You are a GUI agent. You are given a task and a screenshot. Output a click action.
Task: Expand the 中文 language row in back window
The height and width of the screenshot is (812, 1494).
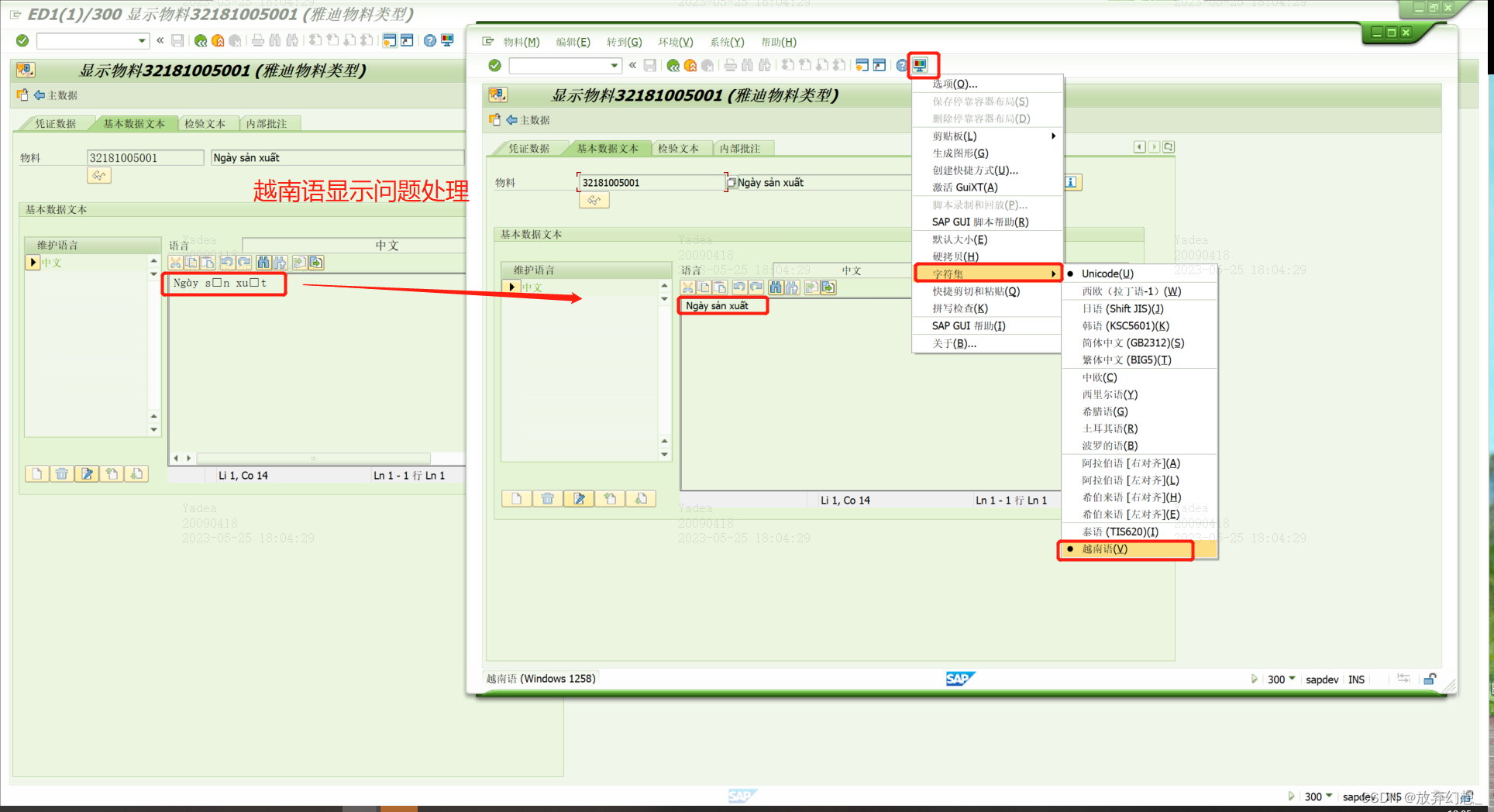click(33, 263)
